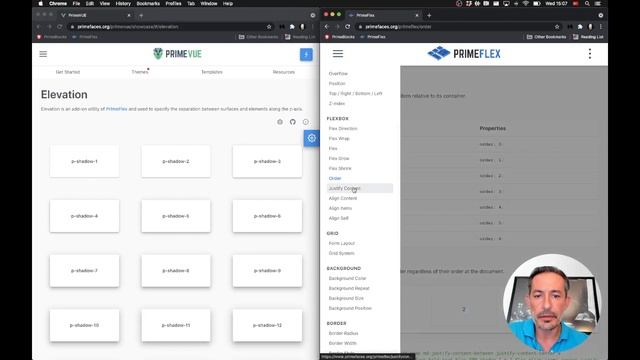Screen dimensions: 640x360
Task: Open Other Bookmarks folder in left browser
Action: click(258, 37)
